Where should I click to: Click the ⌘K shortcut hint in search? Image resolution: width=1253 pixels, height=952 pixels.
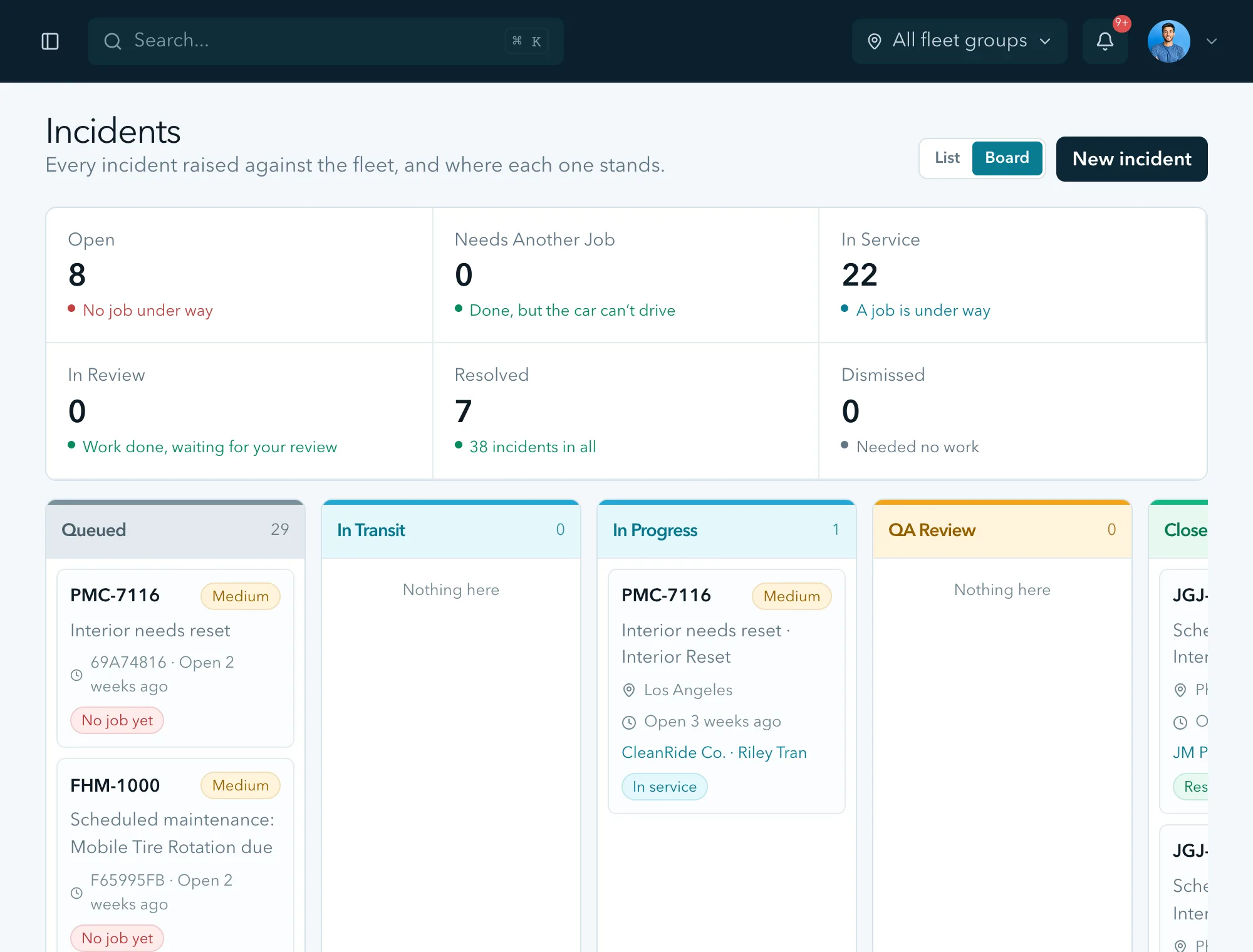[527, 41]
